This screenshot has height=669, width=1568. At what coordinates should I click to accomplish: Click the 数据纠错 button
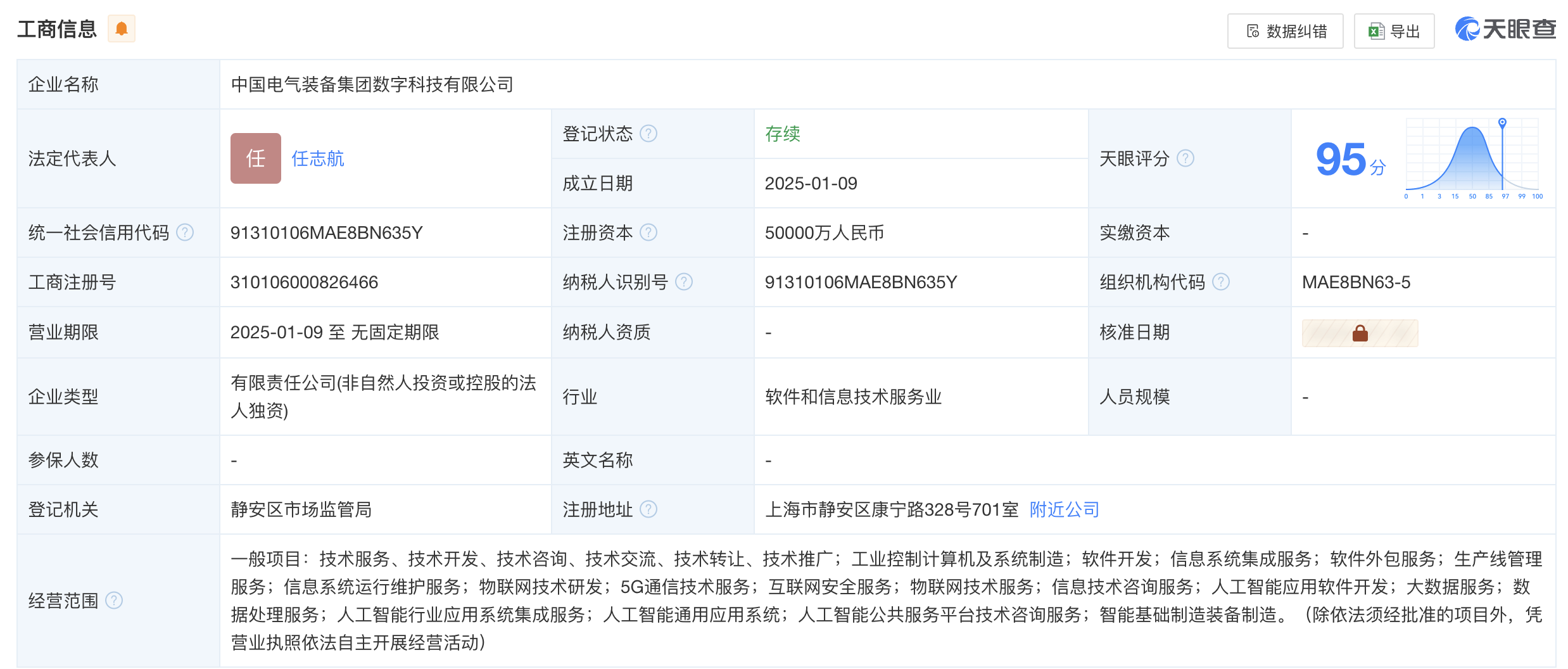[x=1285, y=31]
